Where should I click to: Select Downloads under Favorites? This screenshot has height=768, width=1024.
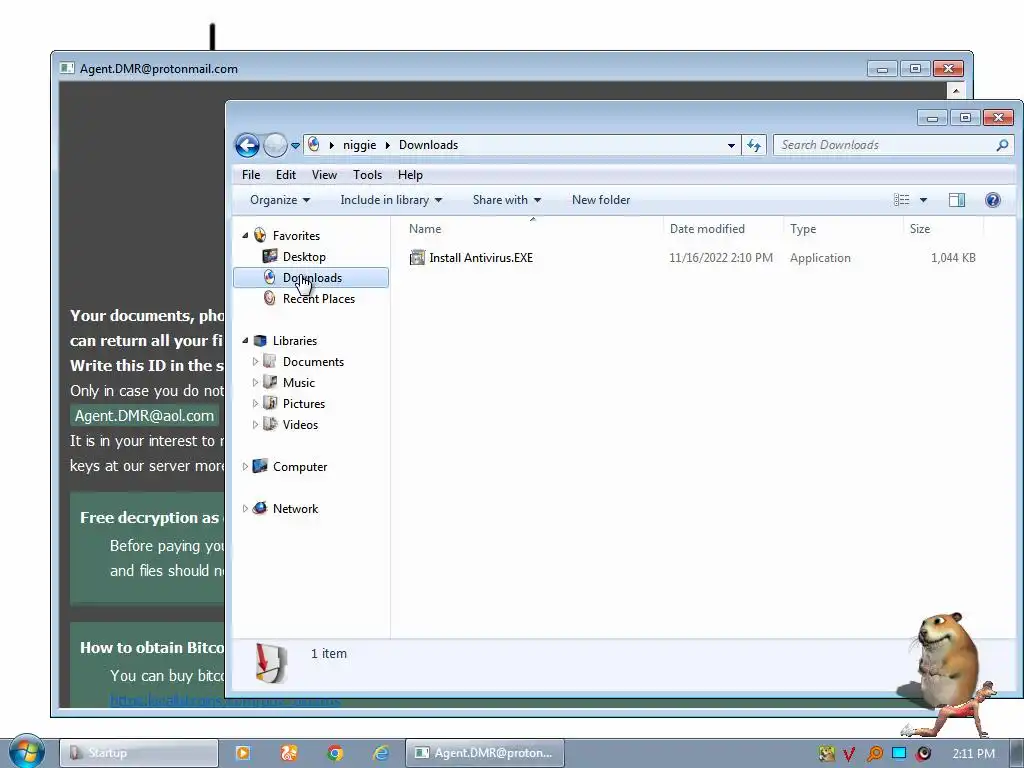click(311, 278)
